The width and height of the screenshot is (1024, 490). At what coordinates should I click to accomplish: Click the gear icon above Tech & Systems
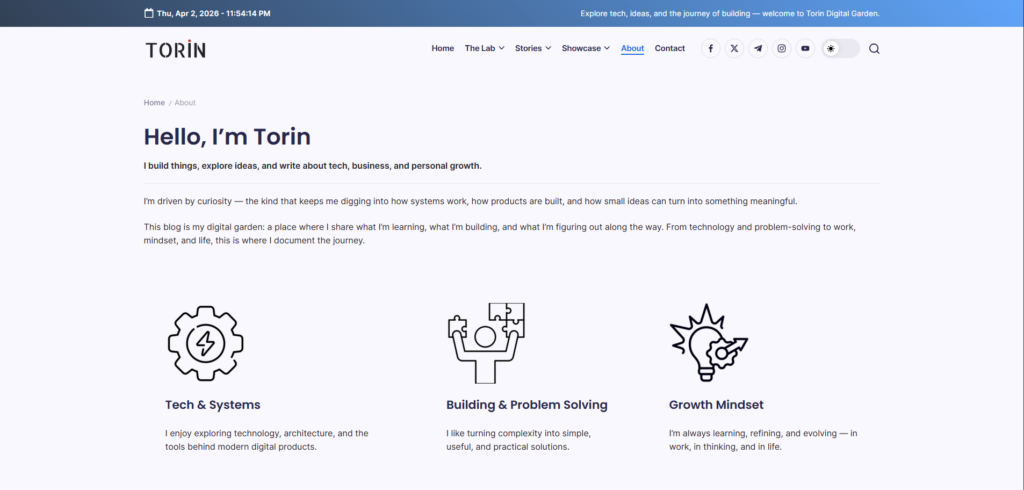205,344
